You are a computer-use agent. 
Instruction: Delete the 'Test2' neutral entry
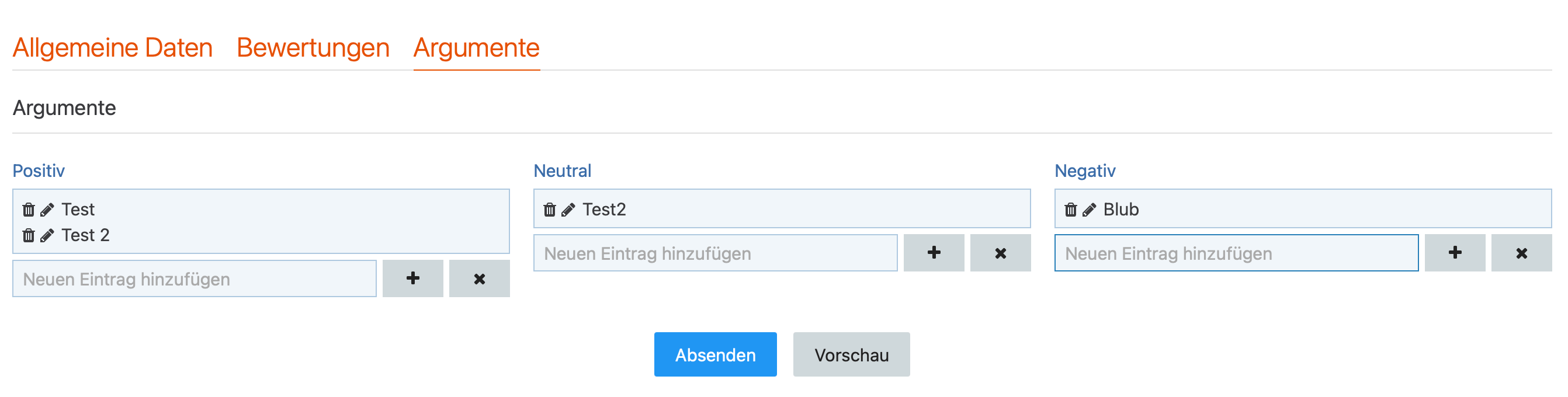(550, 210)
